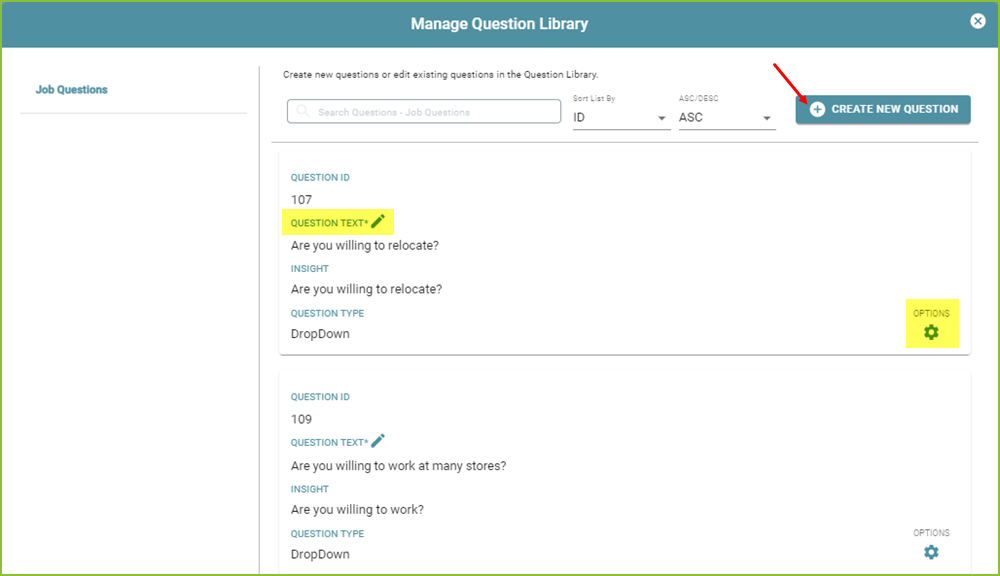Image resolution: width=1000 pixels, height=576 pixels.
Task: Click DropDown type of question 109
Action: pyautogui.click(x=320, y=554)
